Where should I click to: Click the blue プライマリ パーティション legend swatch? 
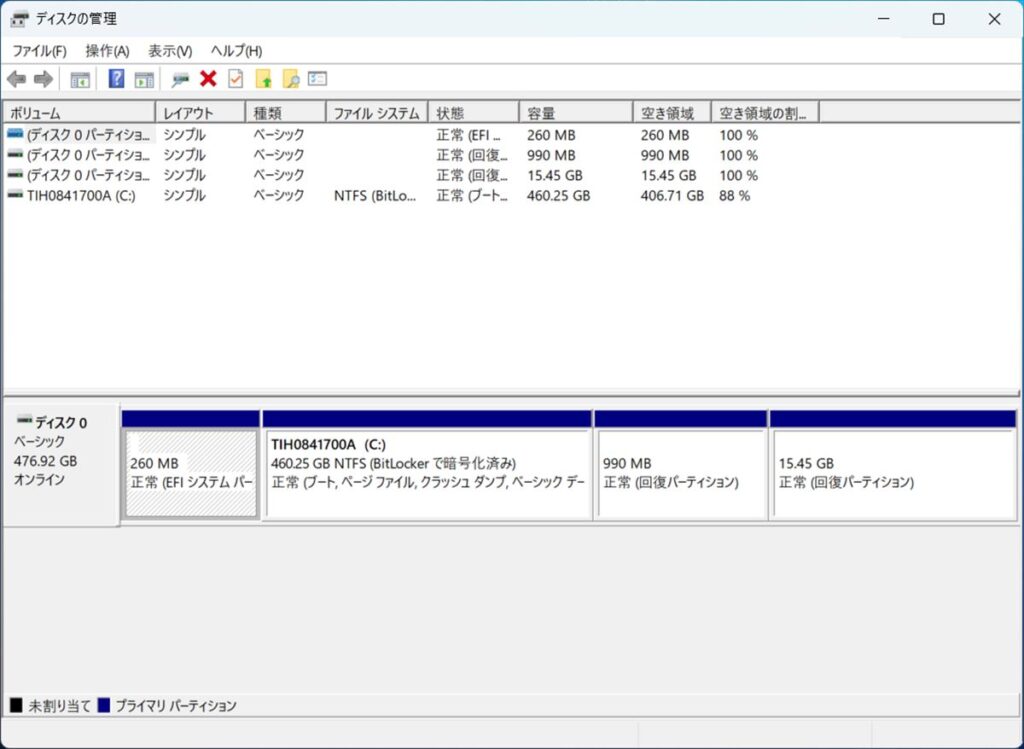tap(104, 705)
